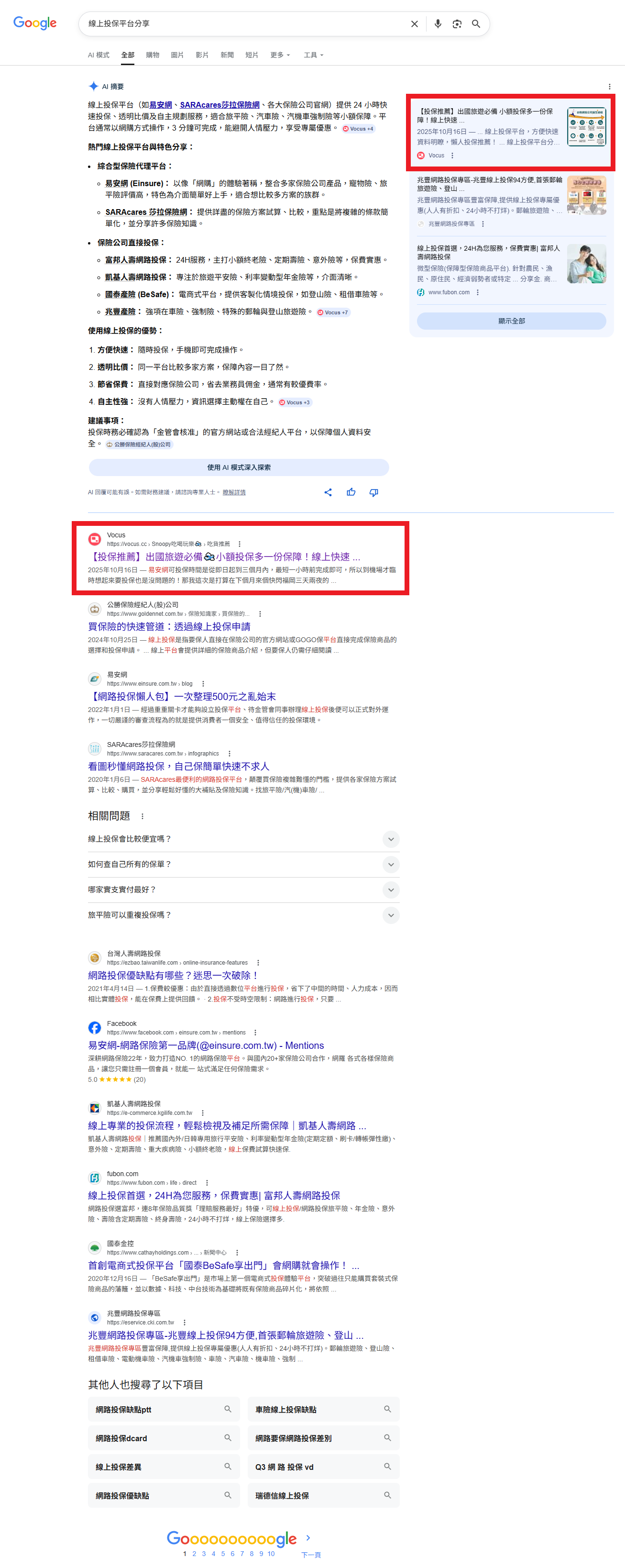Start voice search with microphone icon
Image resolution: width=625 pixels, height=1568 pixels.
(438, 24)
